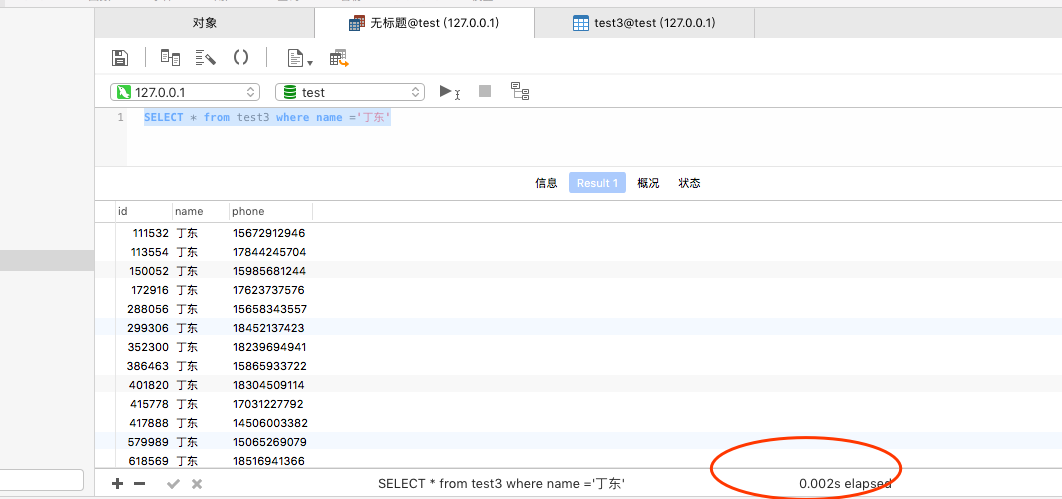Select phone cell 17844245704
Screen dimensions: 1062x499
(x=271, y=252)
